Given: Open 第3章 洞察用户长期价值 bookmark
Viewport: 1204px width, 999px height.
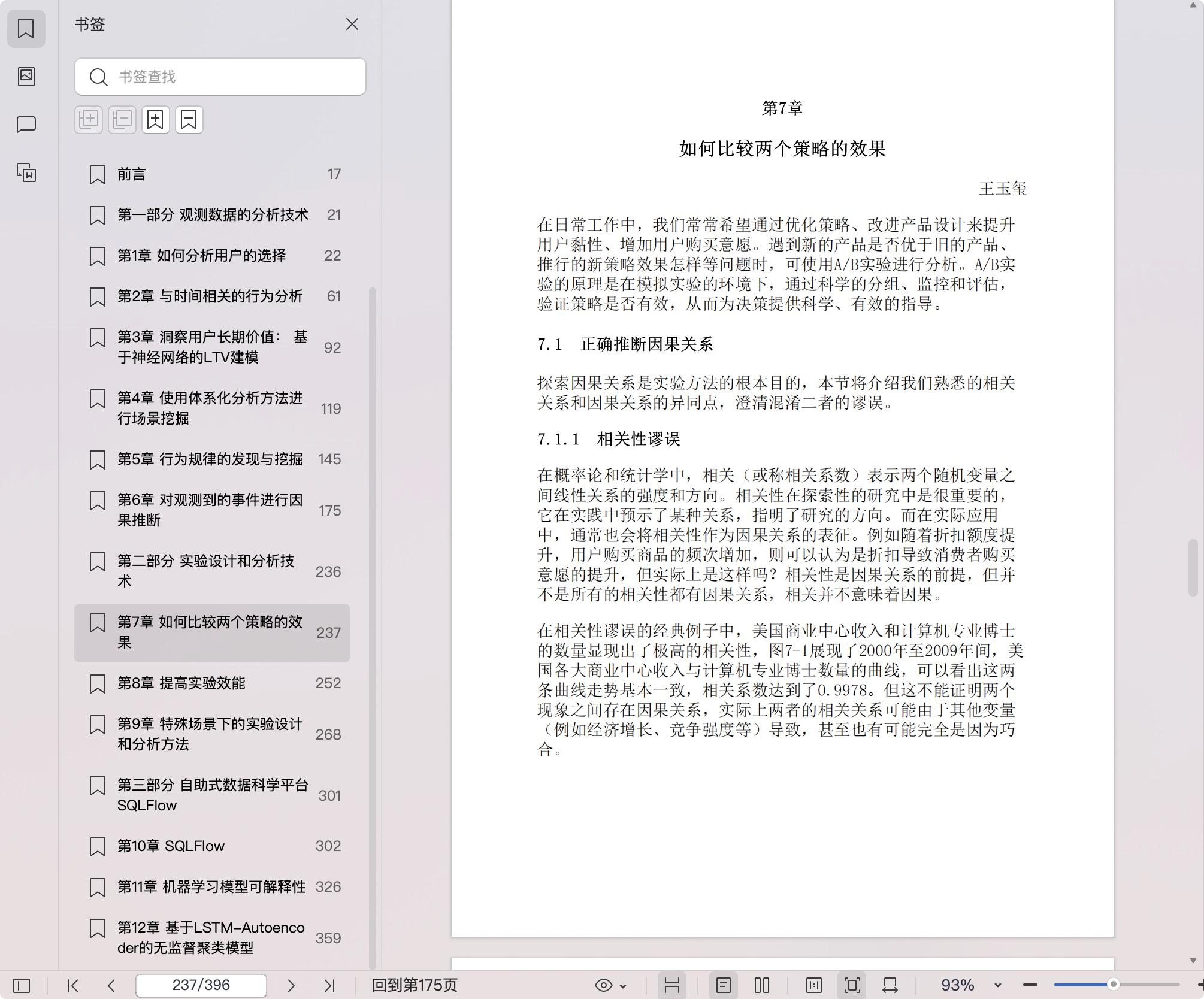Looking at the screenshot, I should click(212, 347).
